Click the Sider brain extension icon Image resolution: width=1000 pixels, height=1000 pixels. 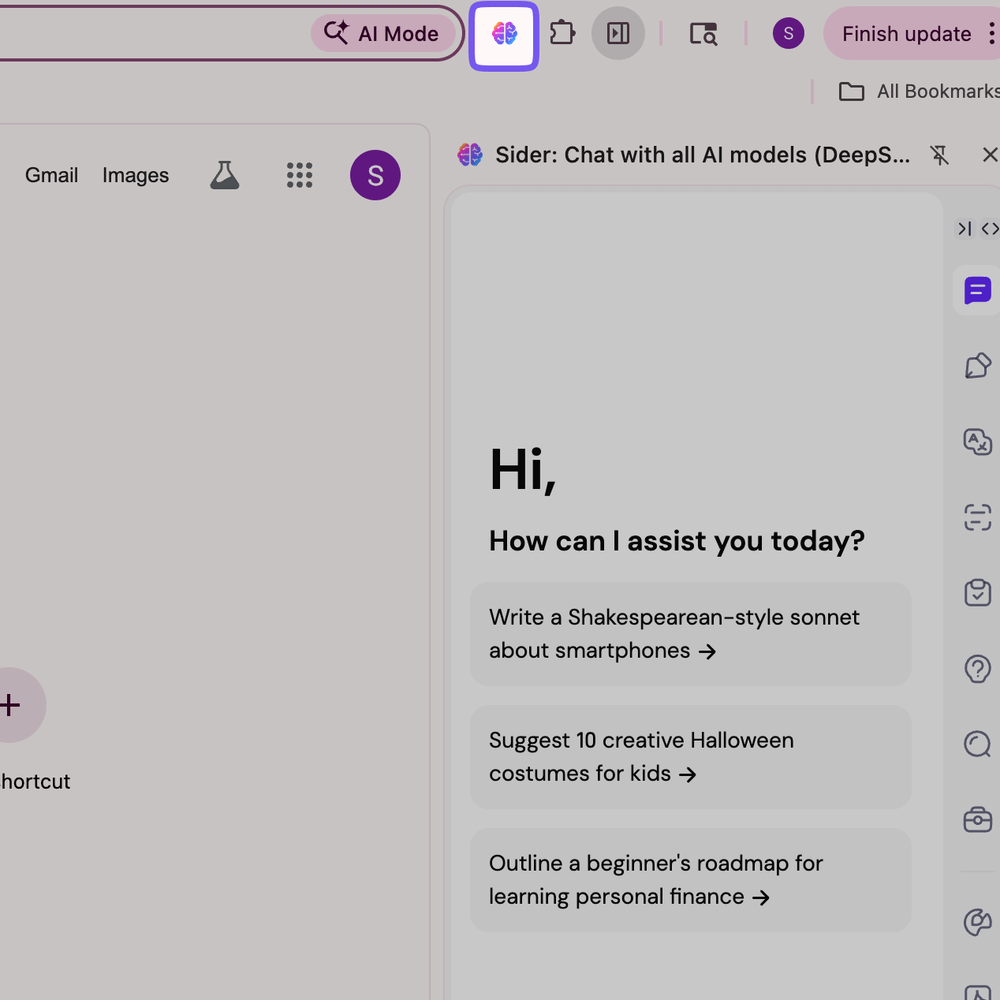[504, 34]
